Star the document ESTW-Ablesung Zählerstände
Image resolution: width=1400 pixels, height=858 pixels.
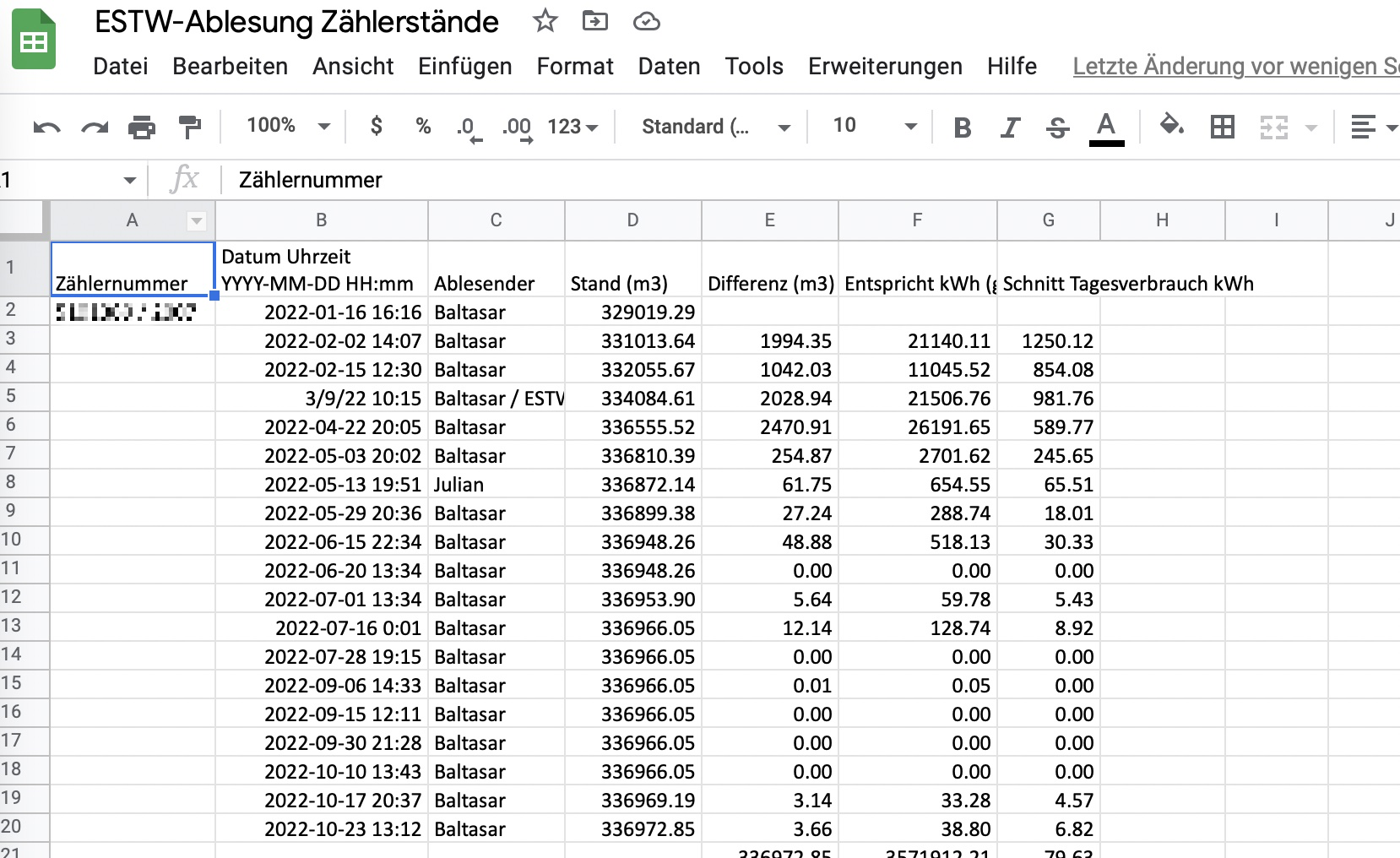545,21
